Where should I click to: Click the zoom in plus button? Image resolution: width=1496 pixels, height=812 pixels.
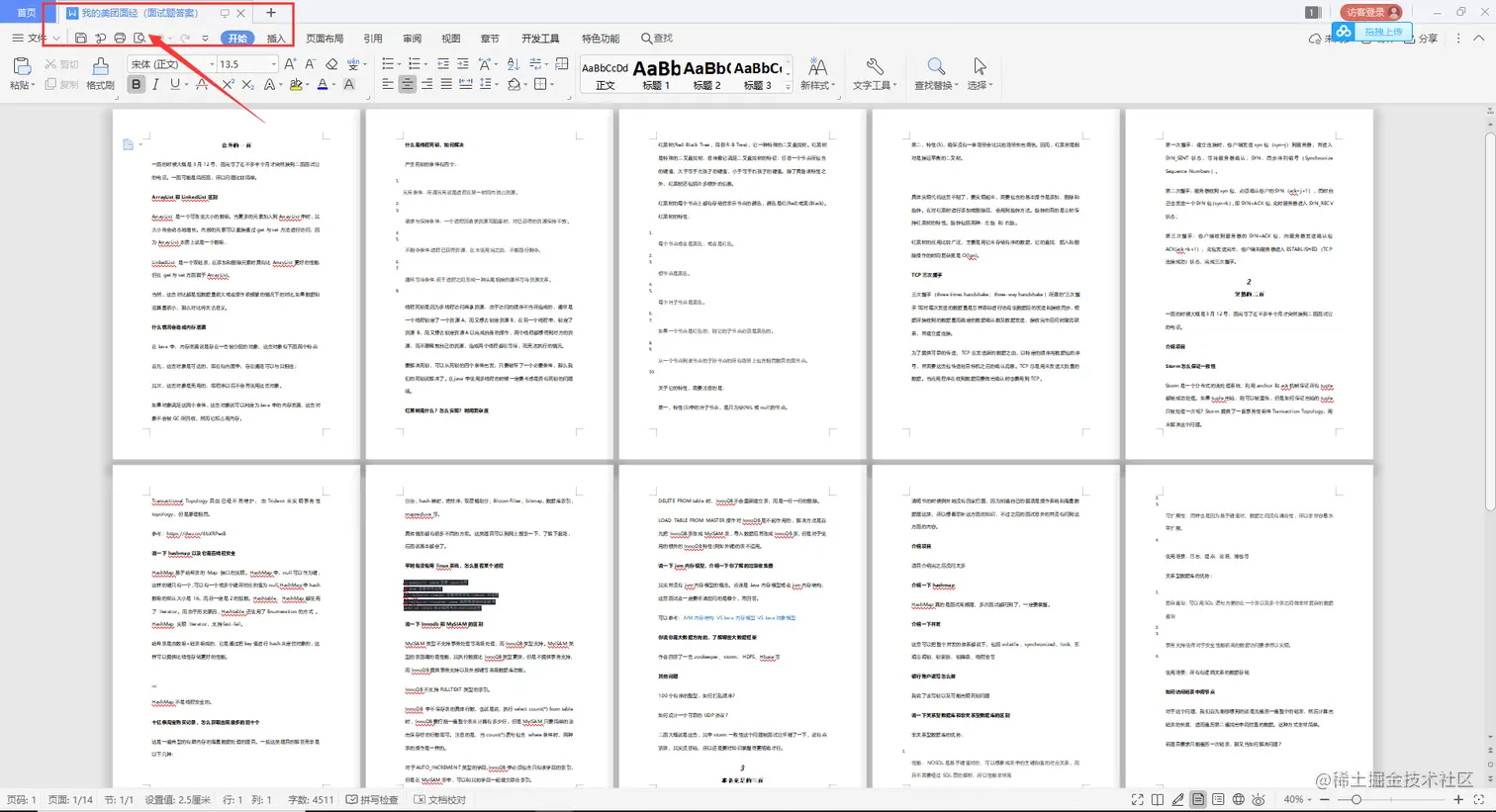point(1458,799)
